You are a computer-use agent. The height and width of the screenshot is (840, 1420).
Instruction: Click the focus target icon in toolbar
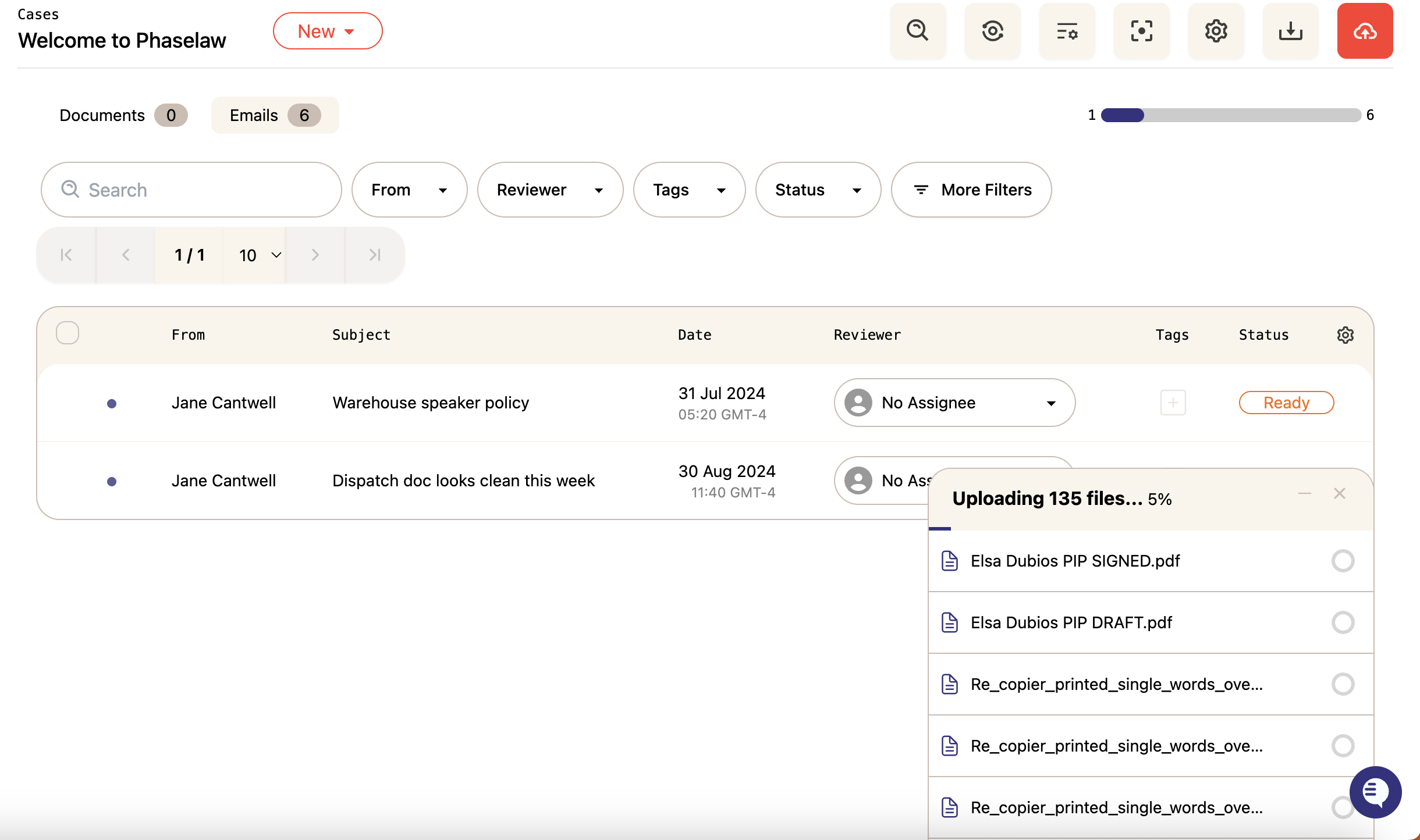coord(1141,31)
